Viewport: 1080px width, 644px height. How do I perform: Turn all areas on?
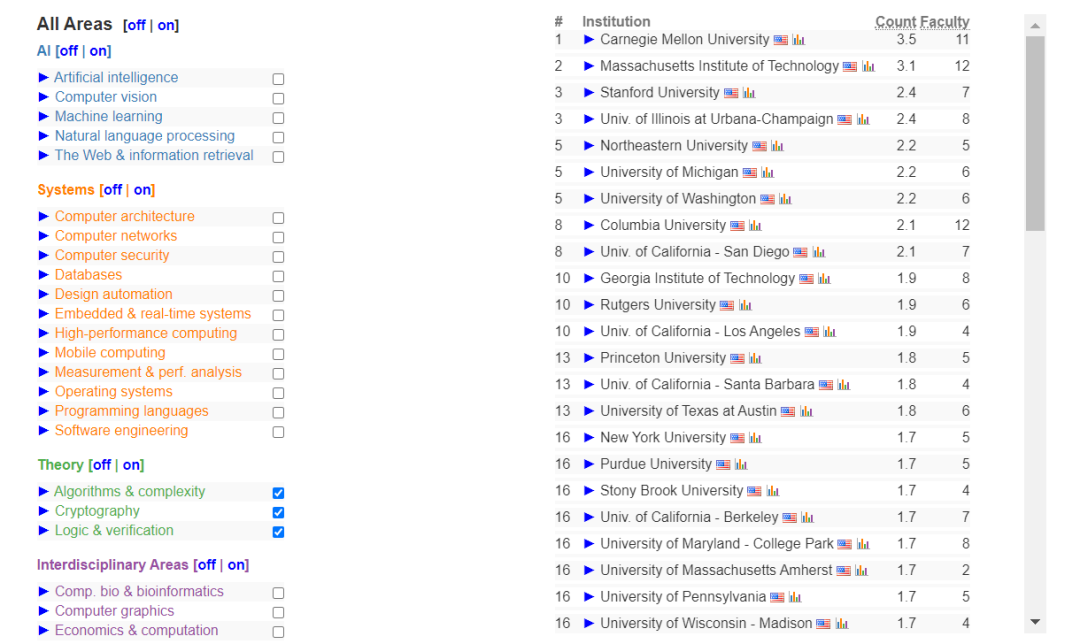(x=166, y=25)
